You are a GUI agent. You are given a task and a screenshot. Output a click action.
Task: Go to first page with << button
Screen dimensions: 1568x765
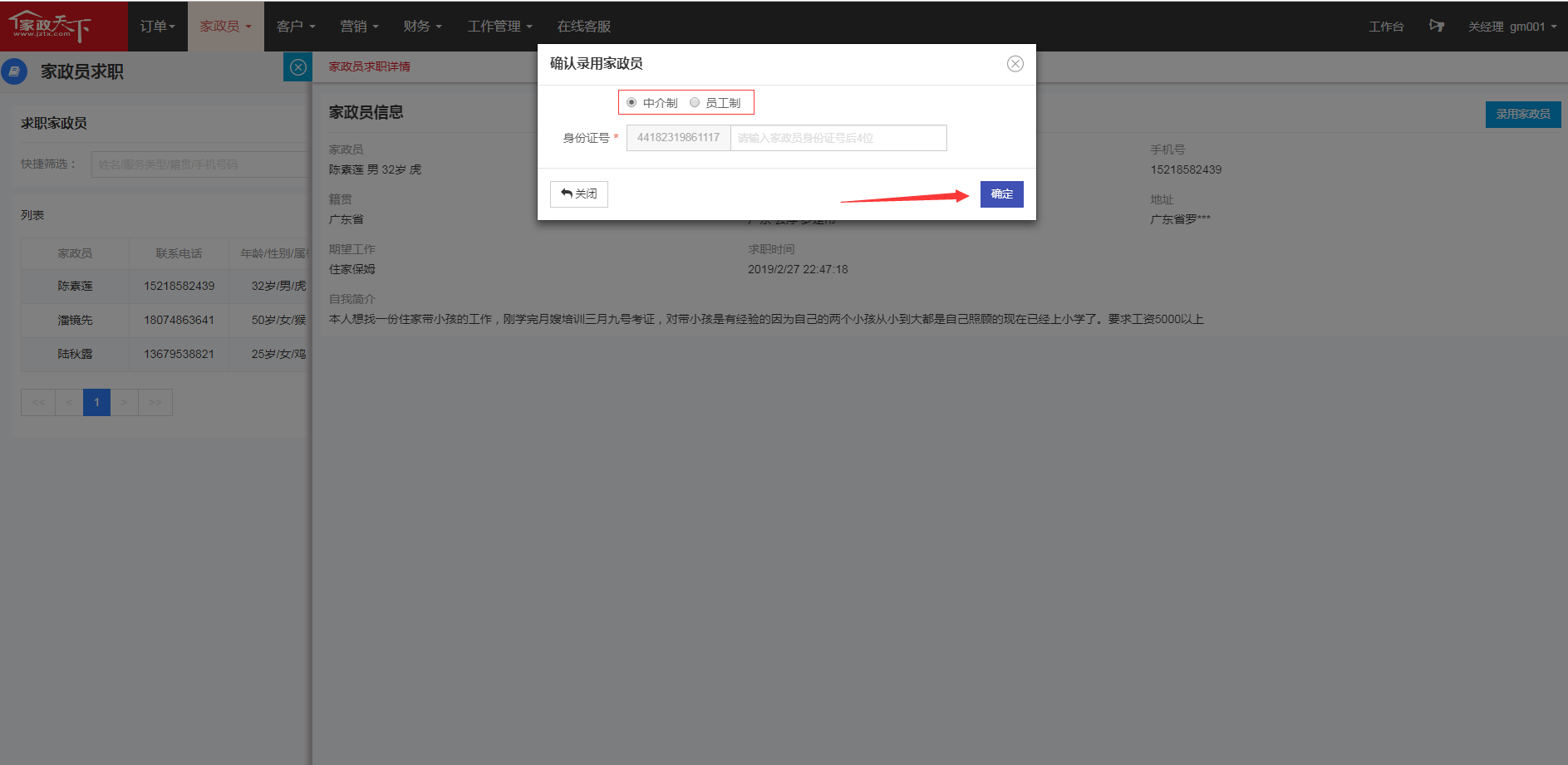(x=38, y=402)
